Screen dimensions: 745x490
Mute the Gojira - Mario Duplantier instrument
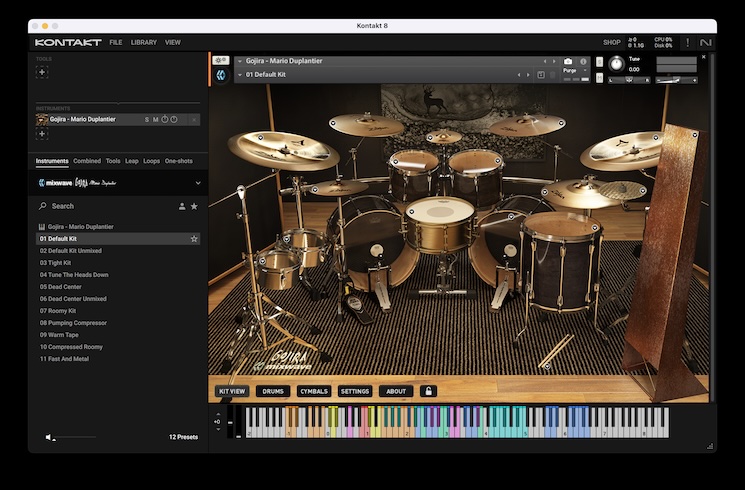[155, 120]
